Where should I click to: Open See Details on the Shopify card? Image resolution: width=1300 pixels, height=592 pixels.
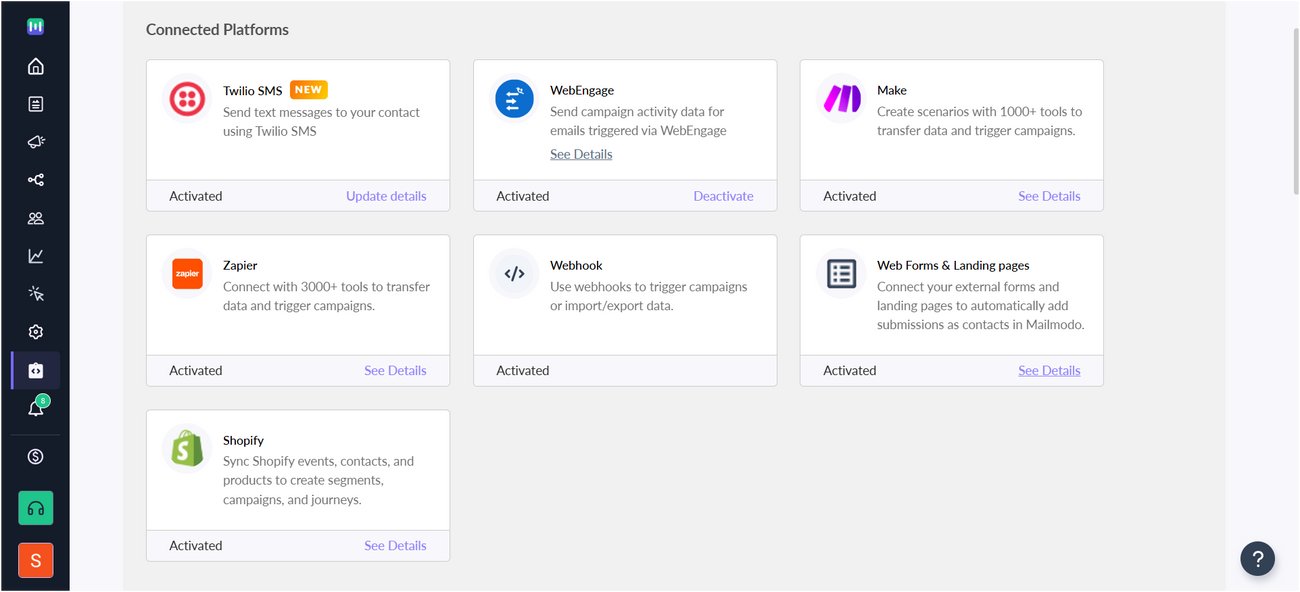click(x=395, y=545)
